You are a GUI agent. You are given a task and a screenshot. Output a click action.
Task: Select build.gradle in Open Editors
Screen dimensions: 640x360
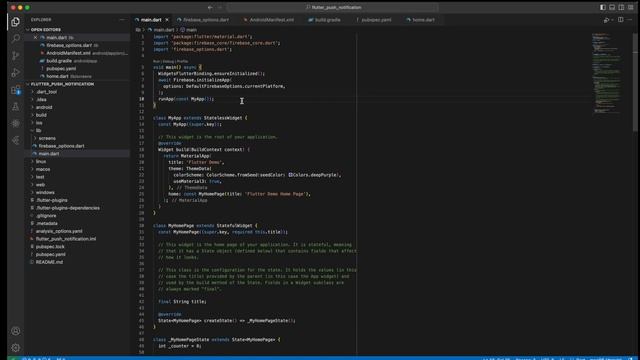pyautogui.click(x=59, y=61)
